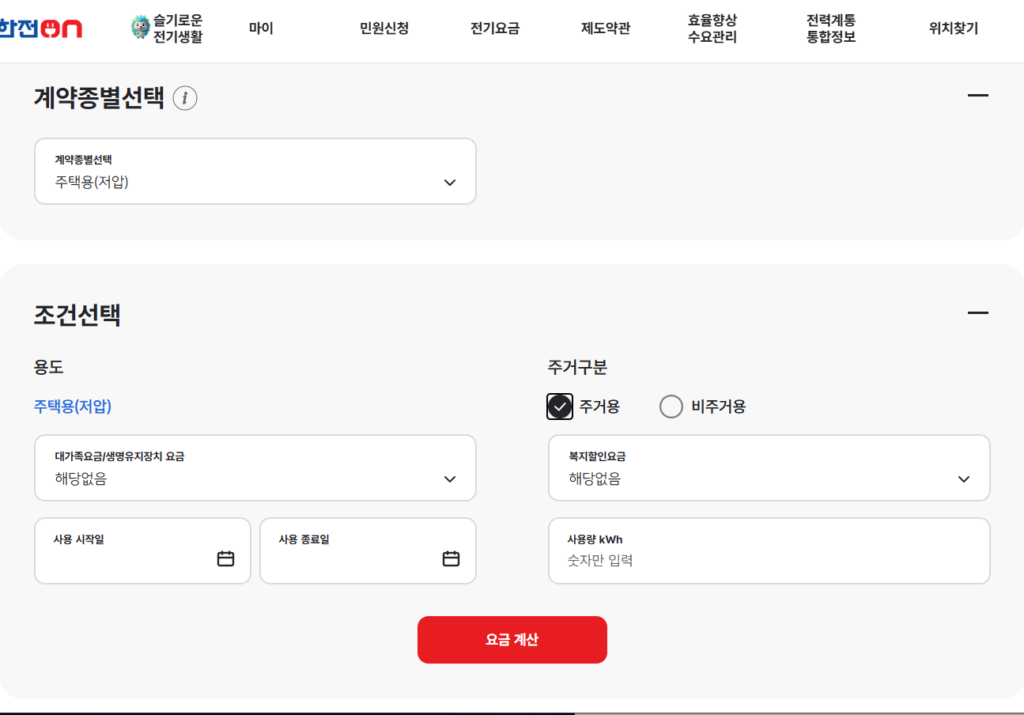This screenshot has height=715, width=1024.
Task: Open the 제도약관 menu
Action: pyautogui.click(x=605, y=28)
